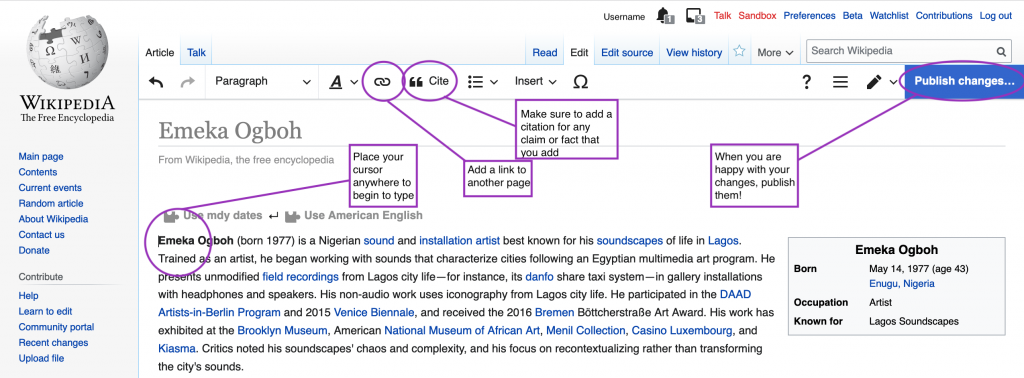Follow the installation artist link

460,240
